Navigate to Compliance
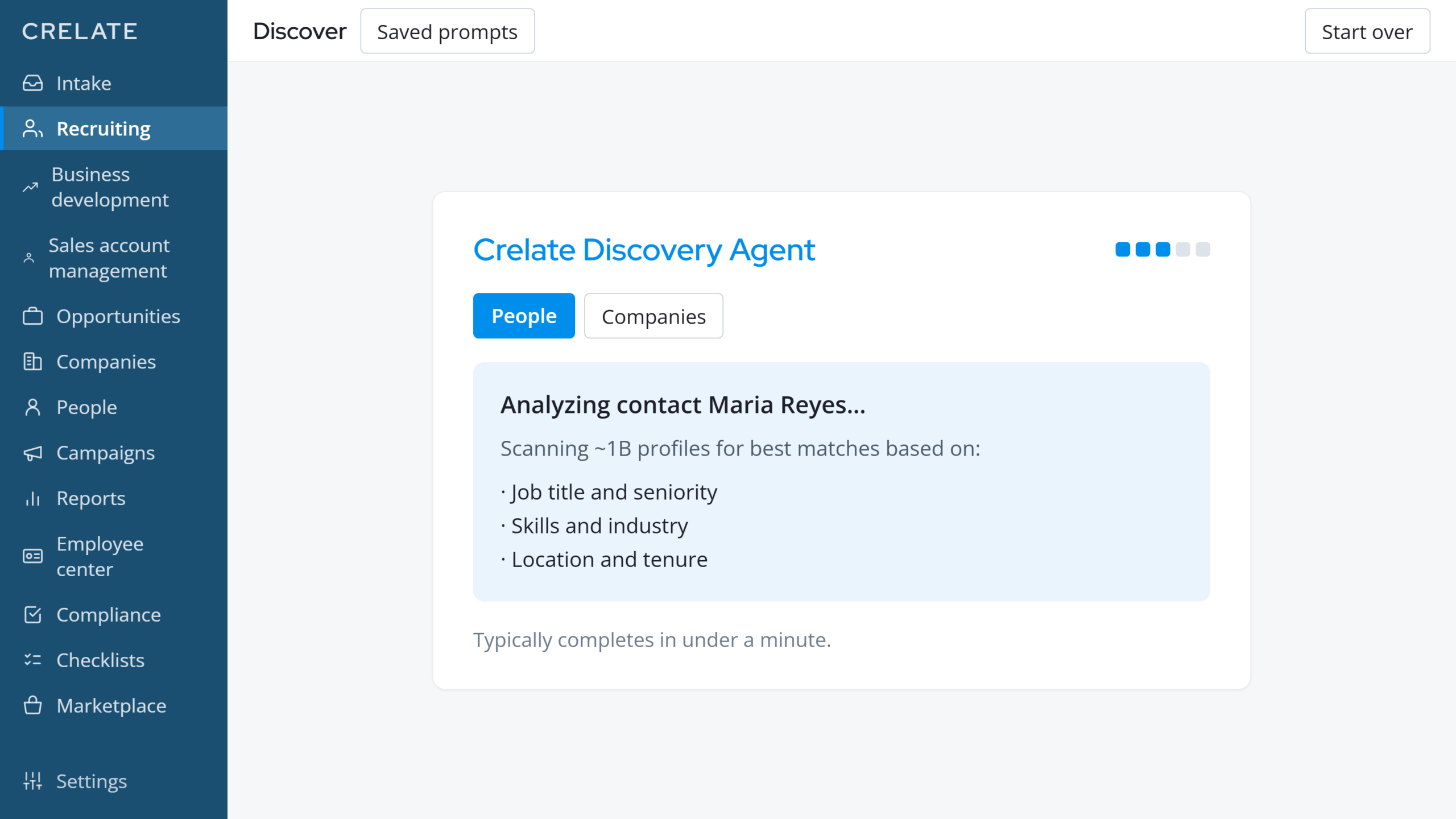The width and height of the screenshot is (1456, 819). (x=114, y=615)
